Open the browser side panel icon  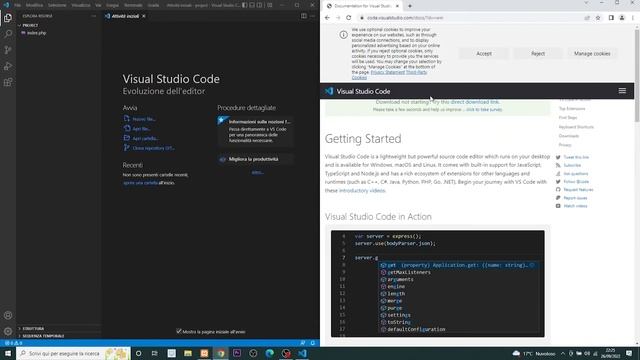pos(611,18)
